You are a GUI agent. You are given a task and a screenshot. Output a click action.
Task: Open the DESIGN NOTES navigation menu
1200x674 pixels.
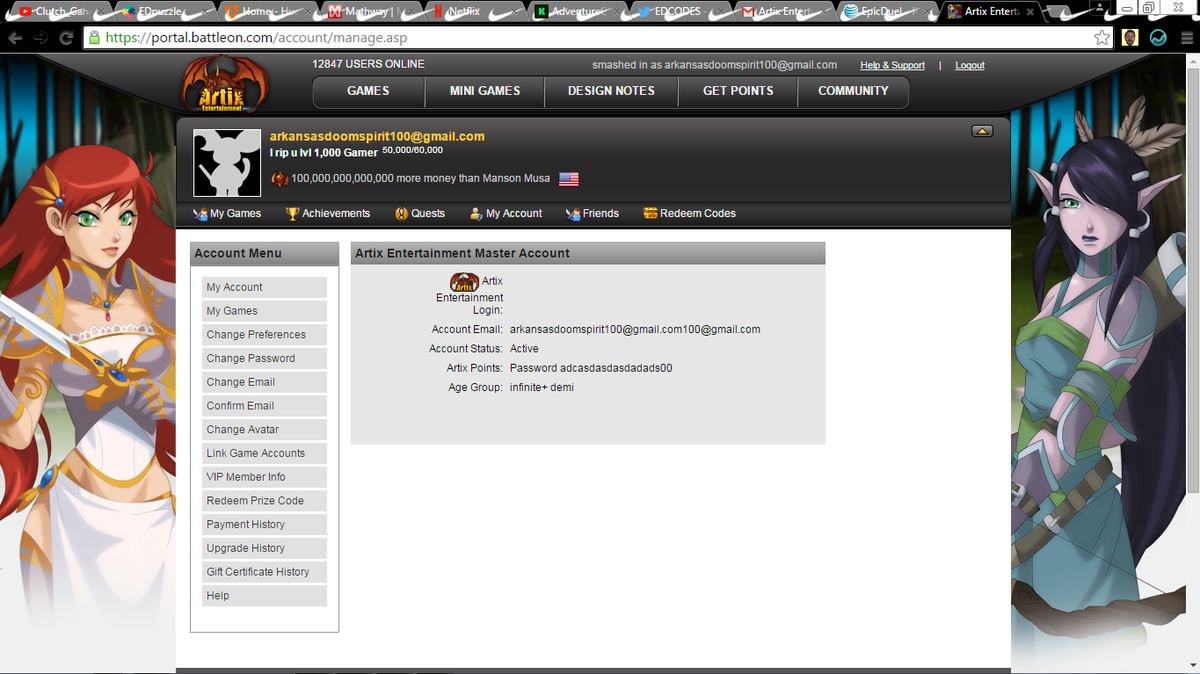(x=611, y=91)
